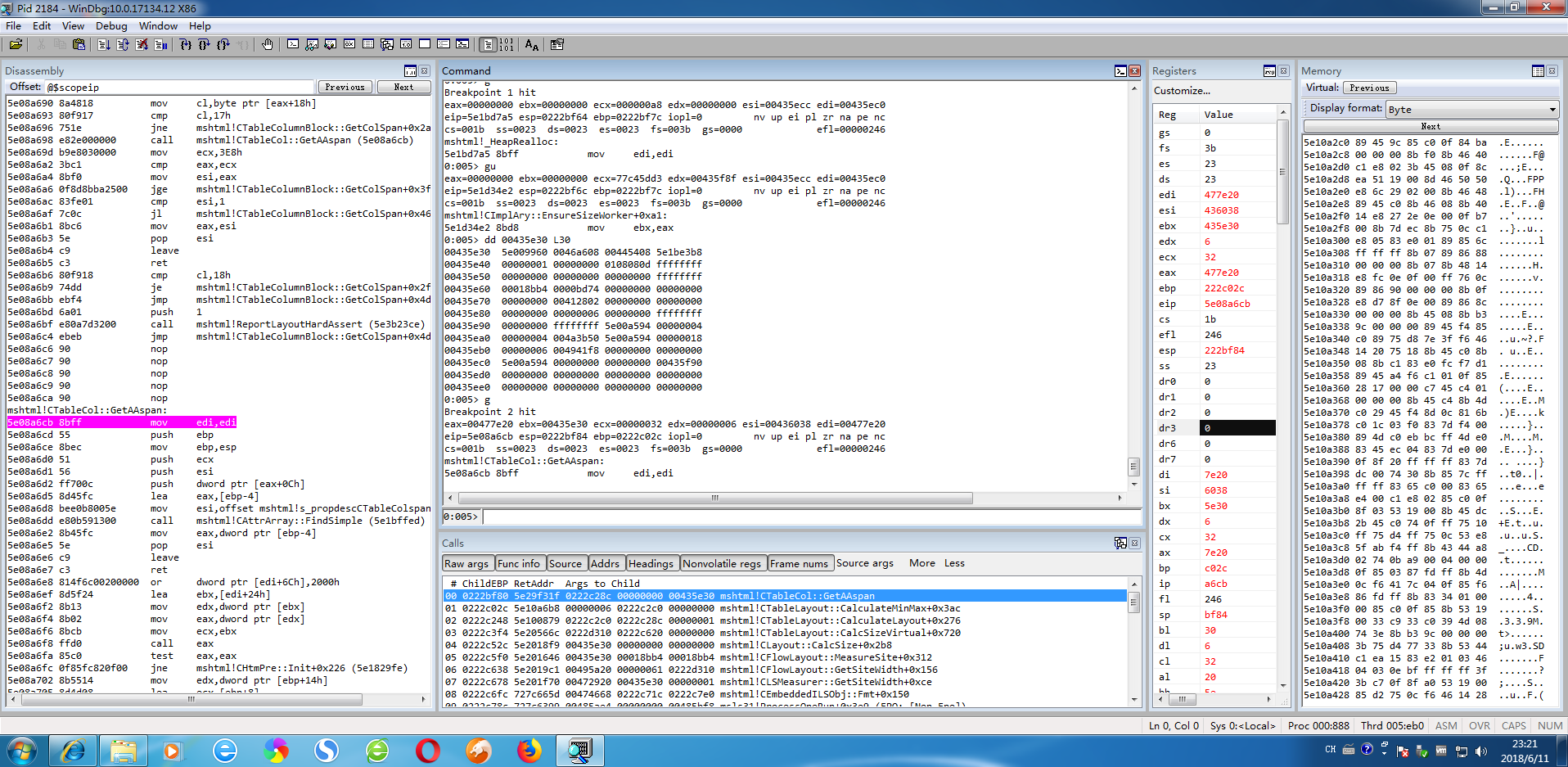Toggle Raw args in the Calls window

[x=466, y=563]
